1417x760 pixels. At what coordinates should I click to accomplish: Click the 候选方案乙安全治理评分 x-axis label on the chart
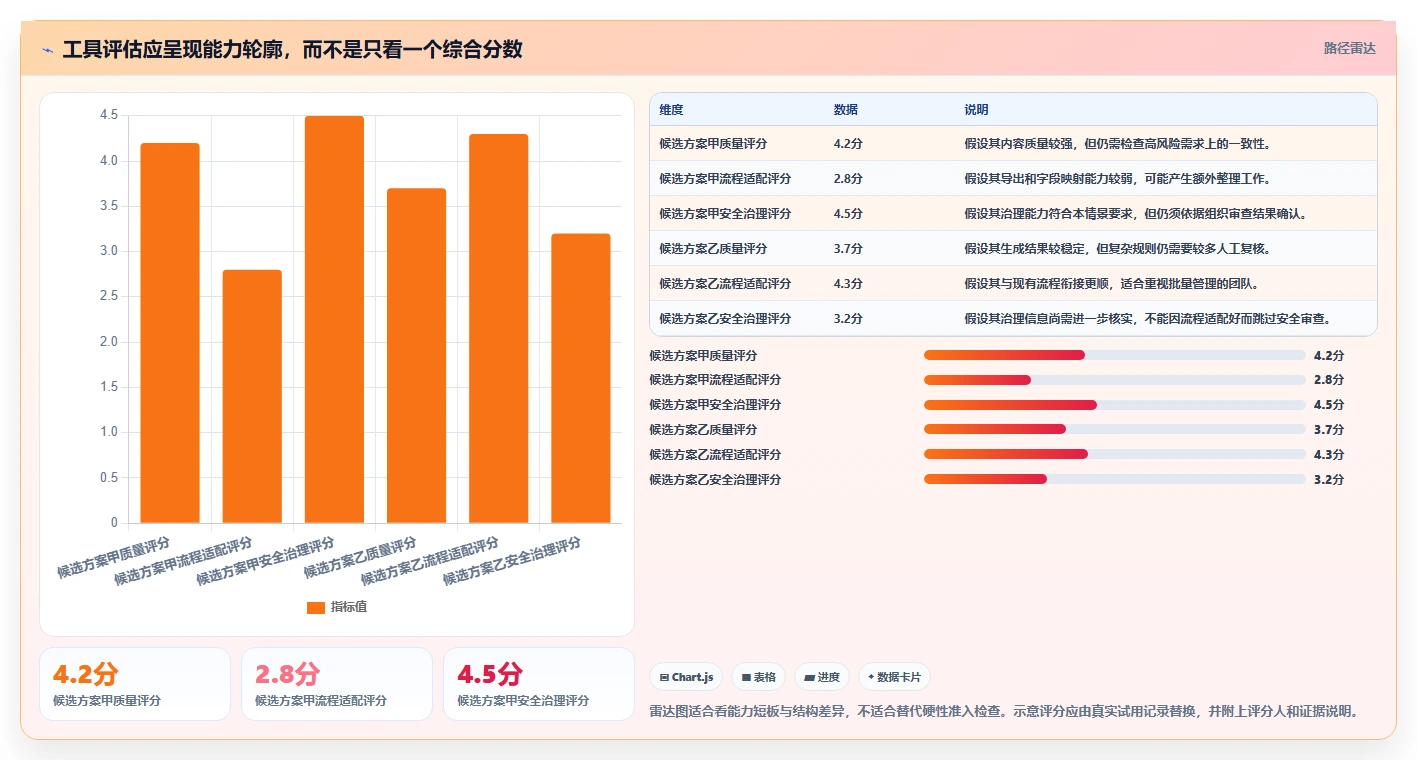512,561
